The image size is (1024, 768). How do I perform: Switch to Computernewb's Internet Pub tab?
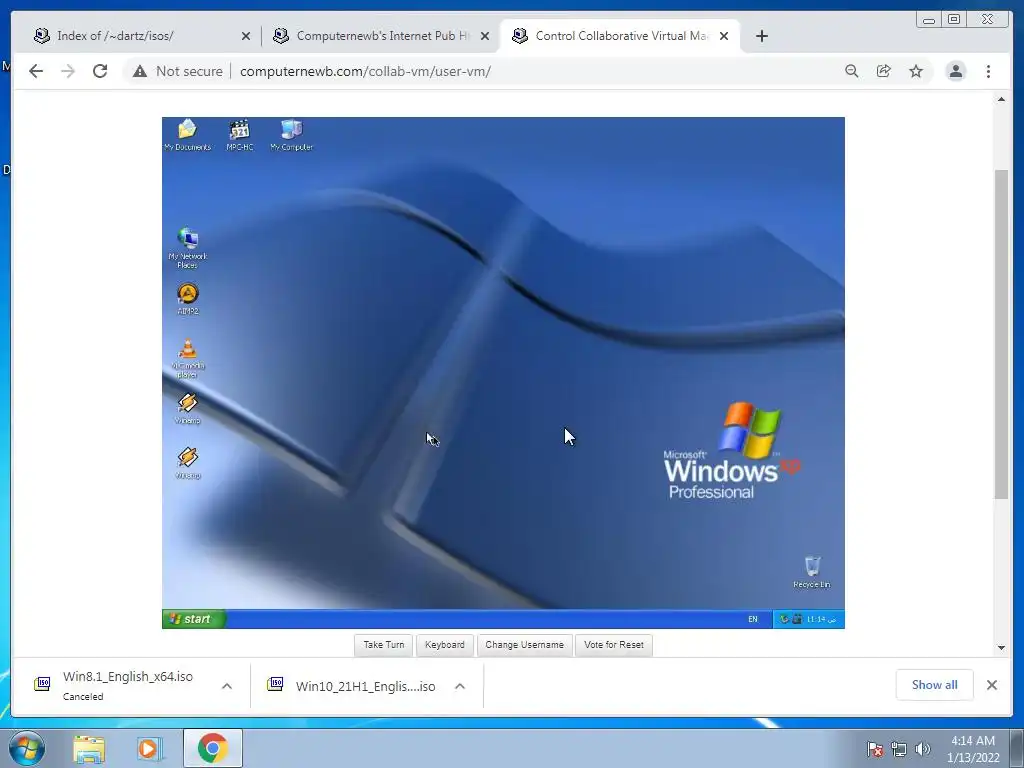tap(381, 36)
